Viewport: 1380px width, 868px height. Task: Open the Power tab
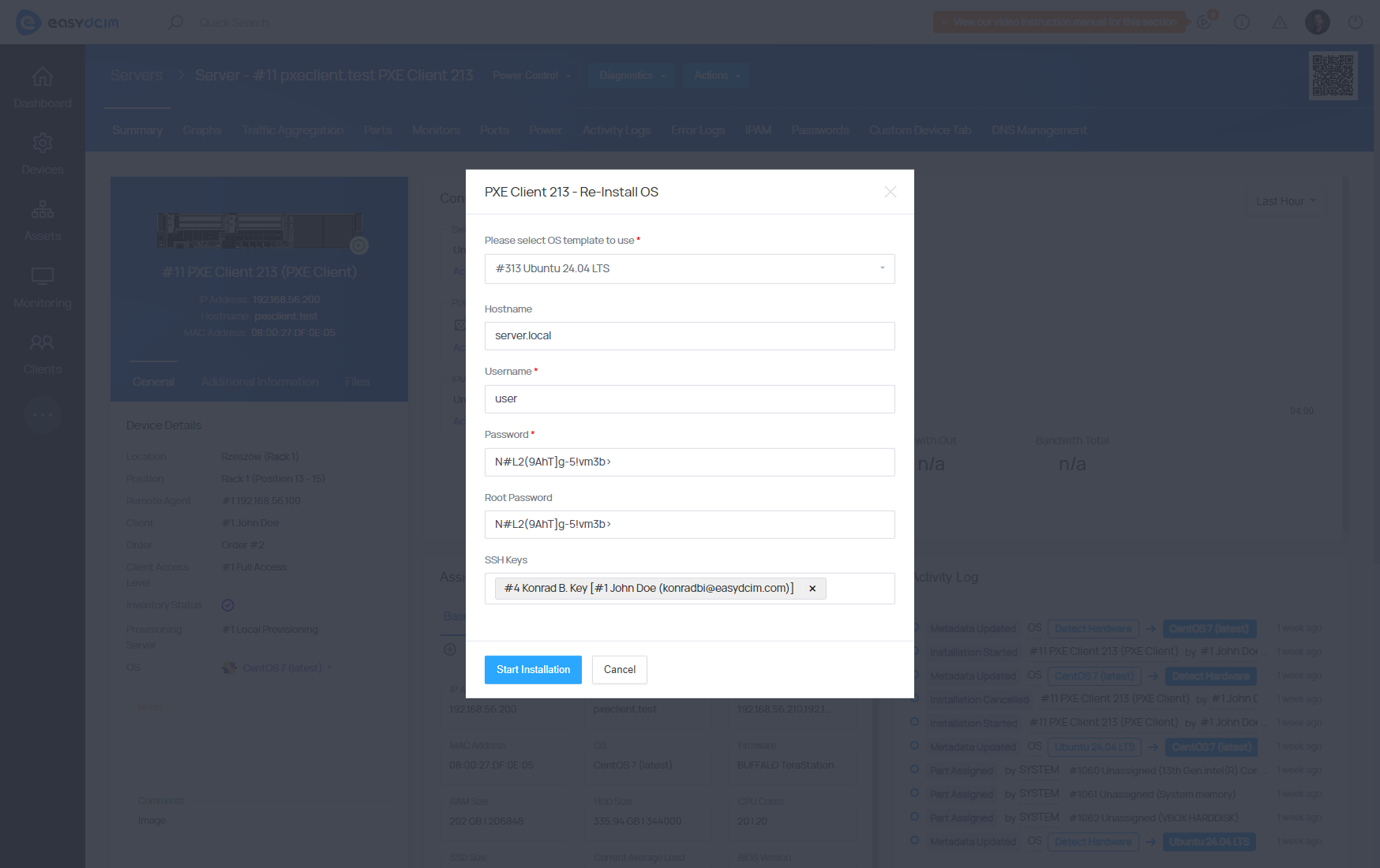tap(546, 130)
